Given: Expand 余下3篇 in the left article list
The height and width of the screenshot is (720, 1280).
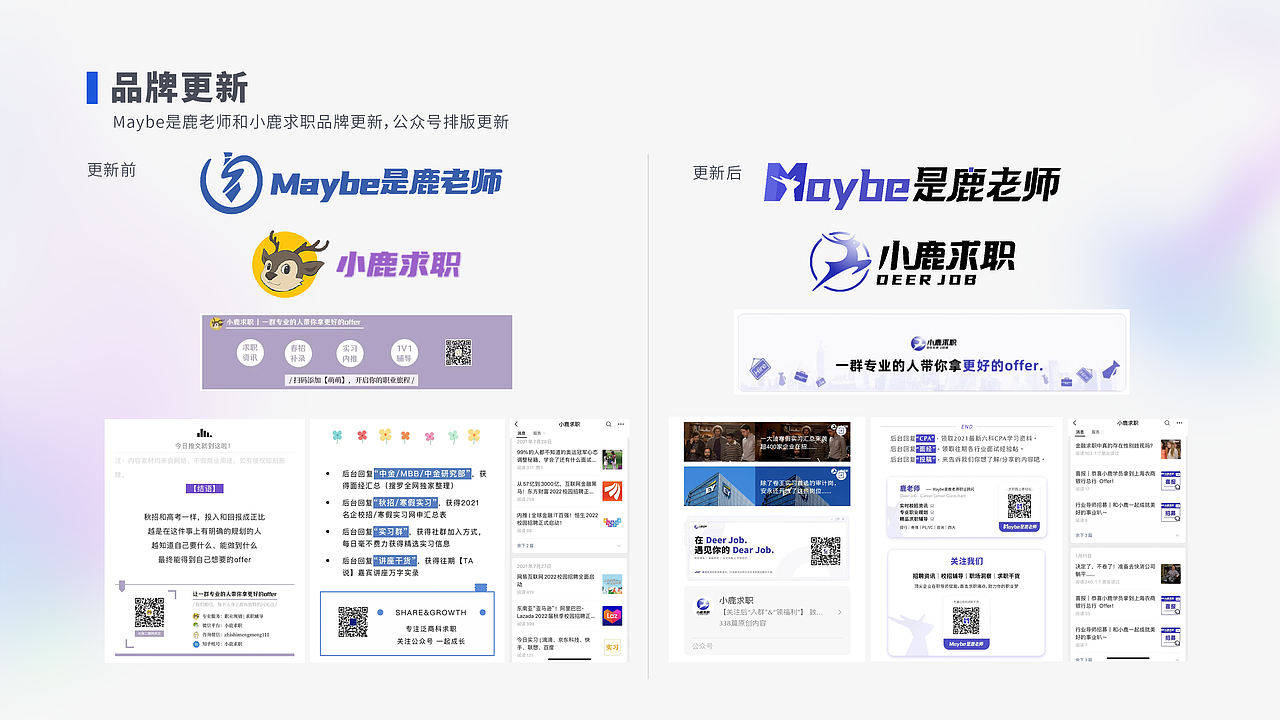Looking at the screenshot, I should (523, 545).
